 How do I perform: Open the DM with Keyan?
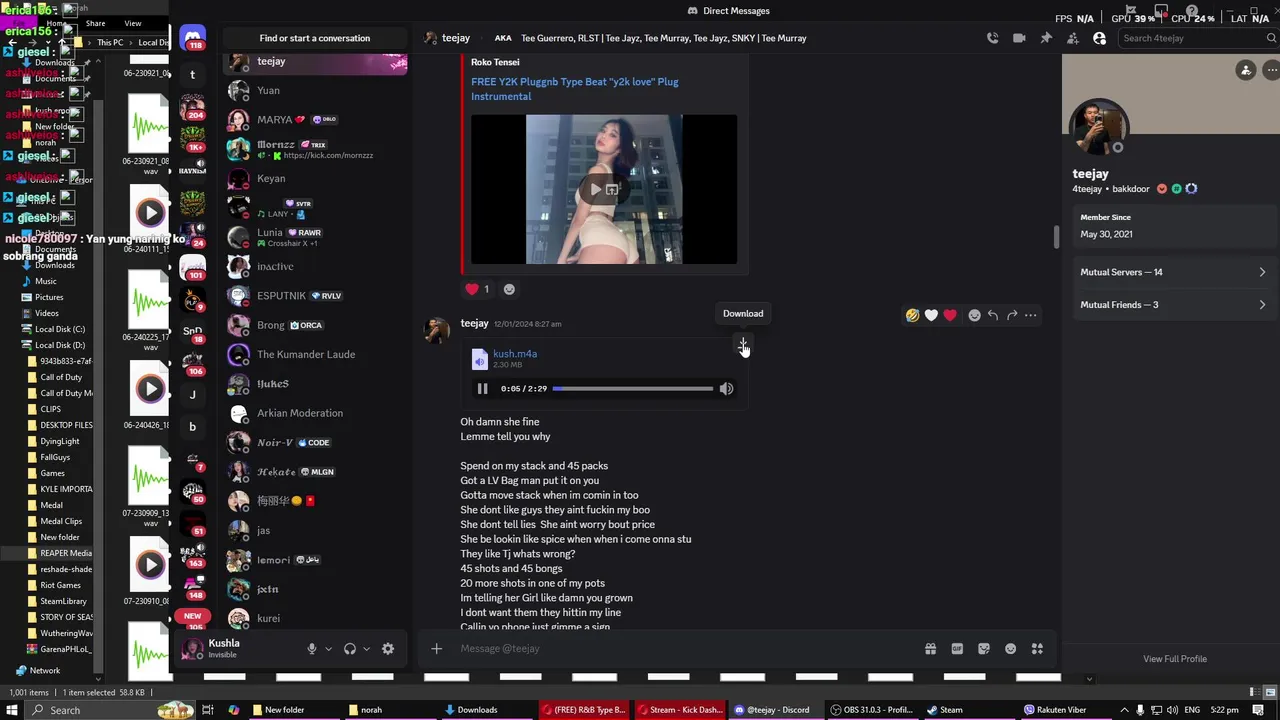coord(315,179)
